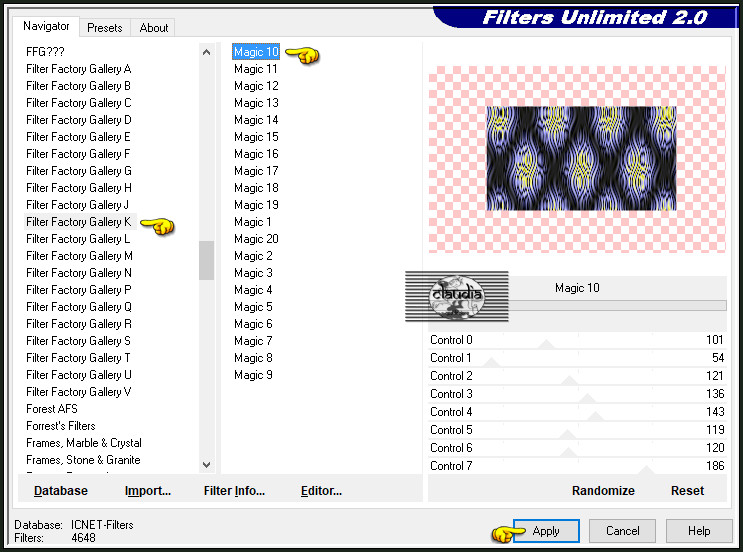Click the Apply button

click(546, 531)
